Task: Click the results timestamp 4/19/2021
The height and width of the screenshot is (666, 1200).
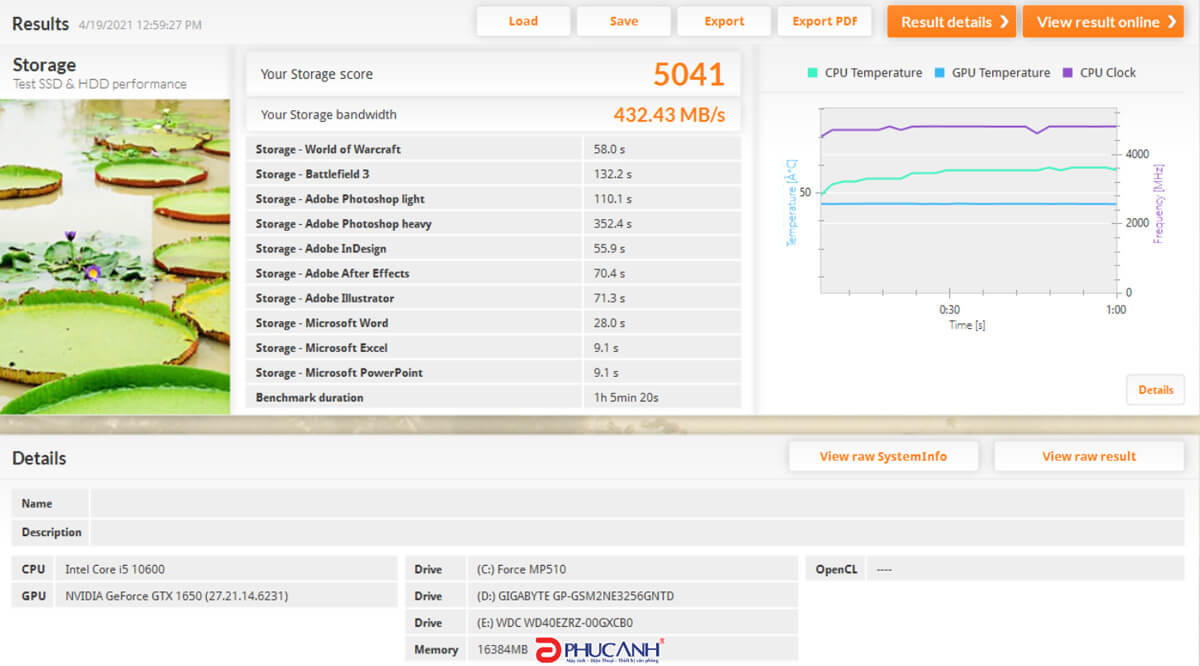Action: 138,24
